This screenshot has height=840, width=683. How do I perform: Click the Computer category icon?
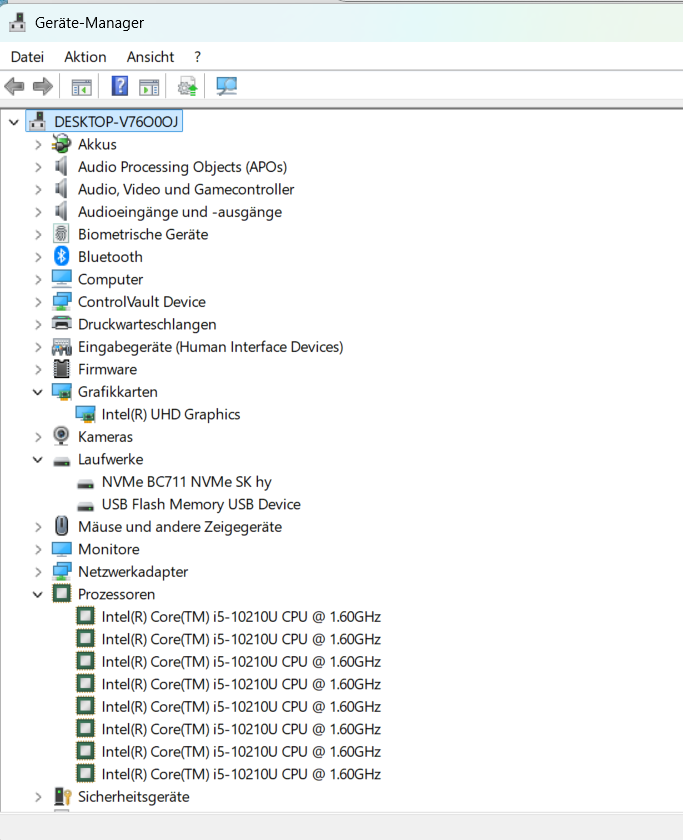(62, 279)
